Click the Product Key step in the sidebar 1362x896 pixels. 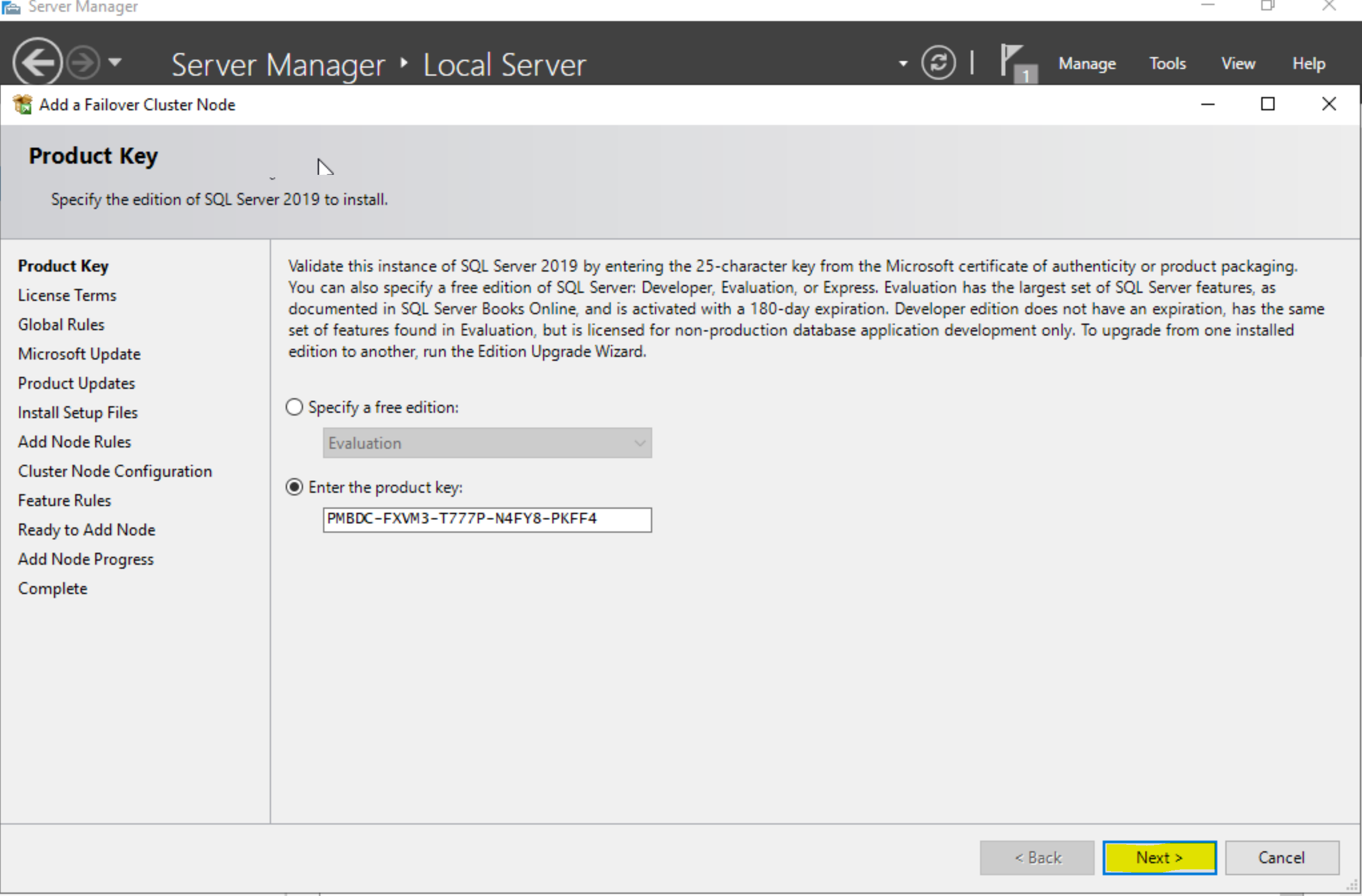pyautogui.click(x=63, y=266)
